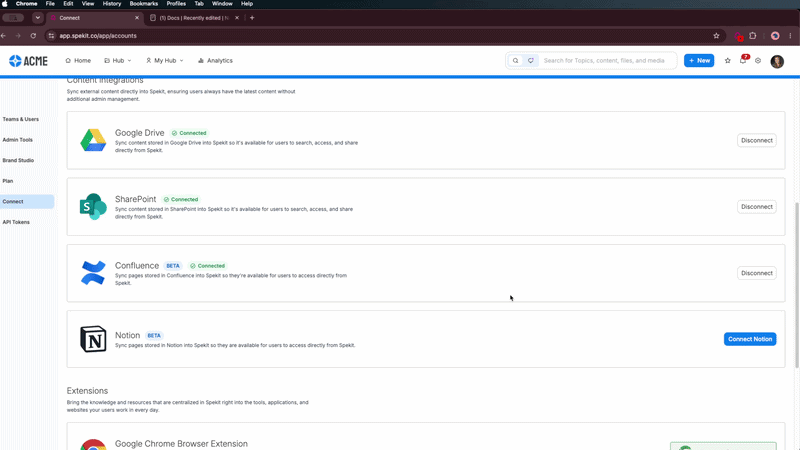
Task: Disconnect the SharePoint integration
Action: click(757, 207)
